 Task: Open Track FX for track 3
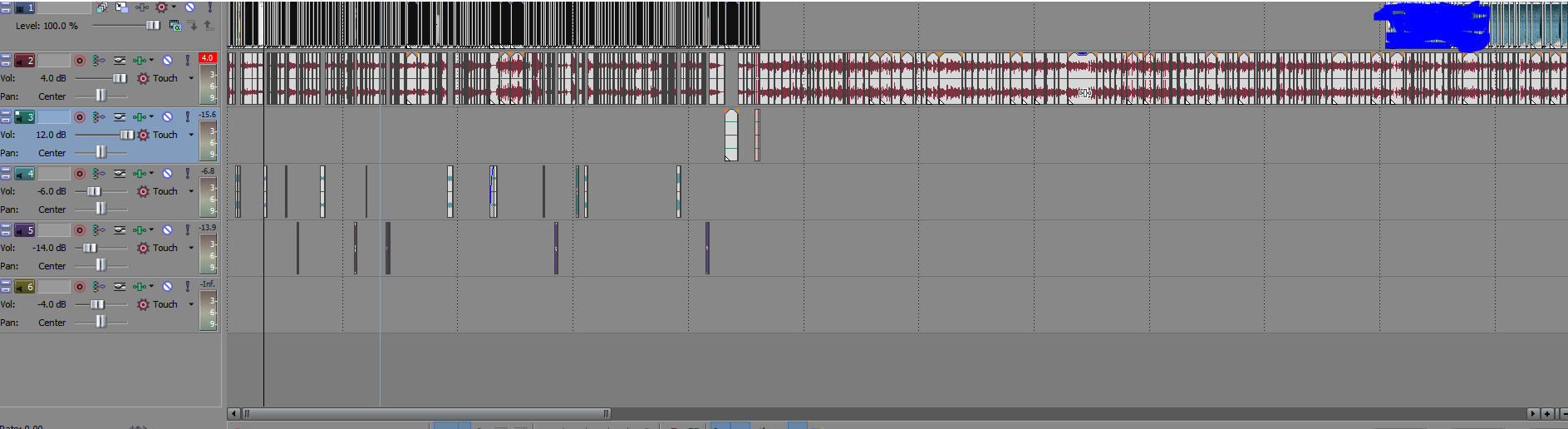pyautogui.click(x=140, y=117)
